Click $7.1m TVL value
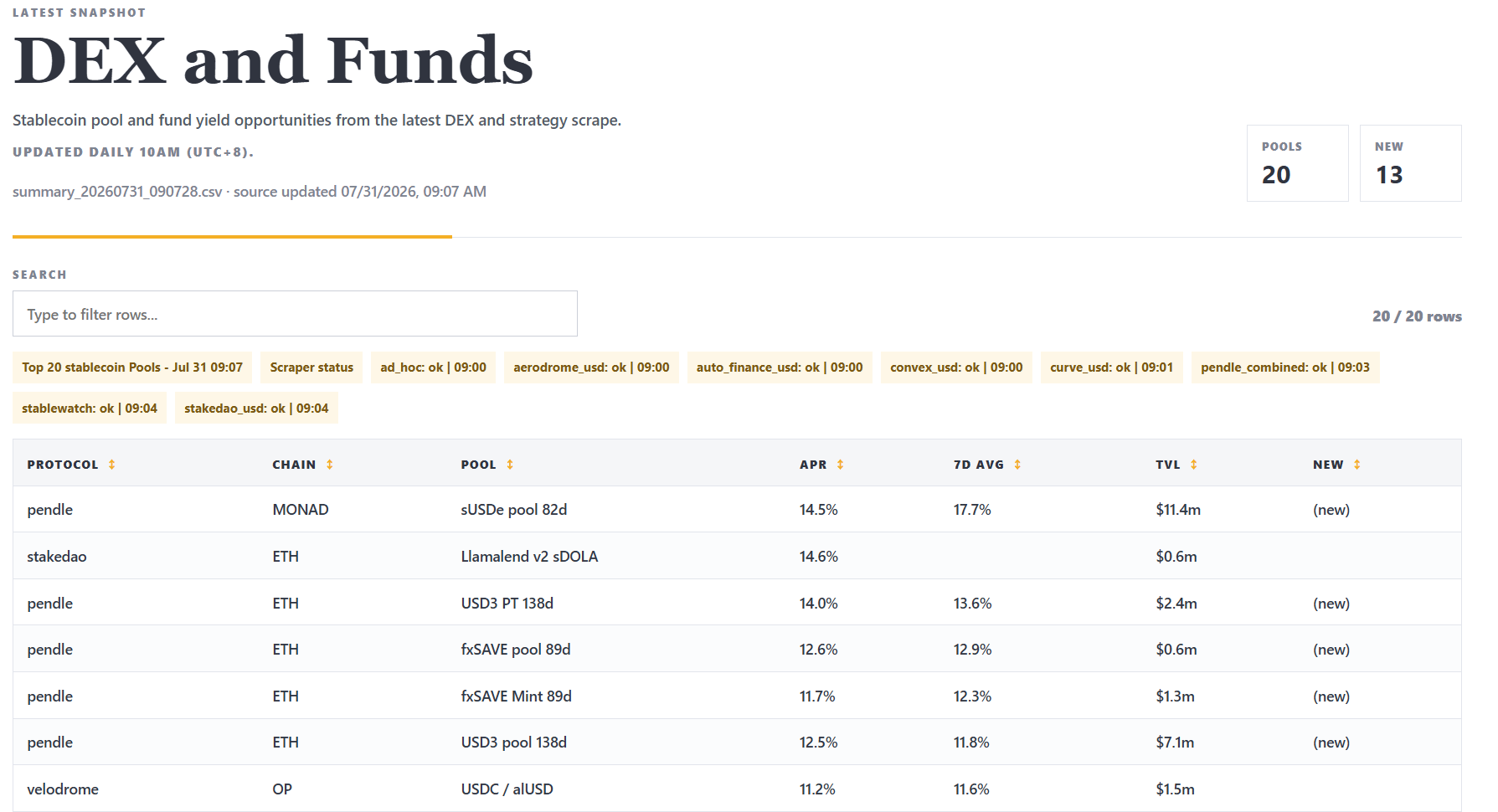The height and width of the screenshot is (812, 1498). (1175, 743)
